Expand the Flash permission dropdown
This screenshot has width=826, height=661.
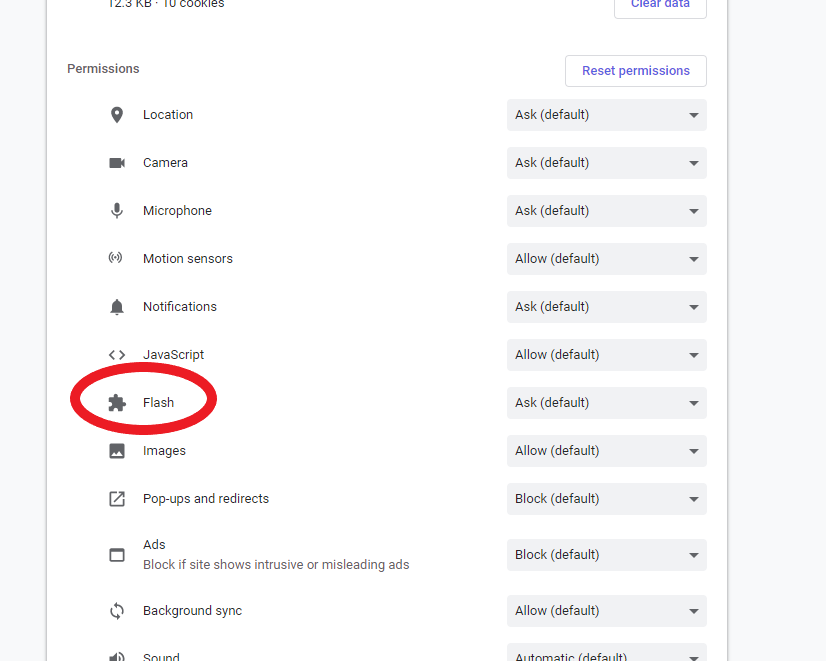[x=606, y=403]
